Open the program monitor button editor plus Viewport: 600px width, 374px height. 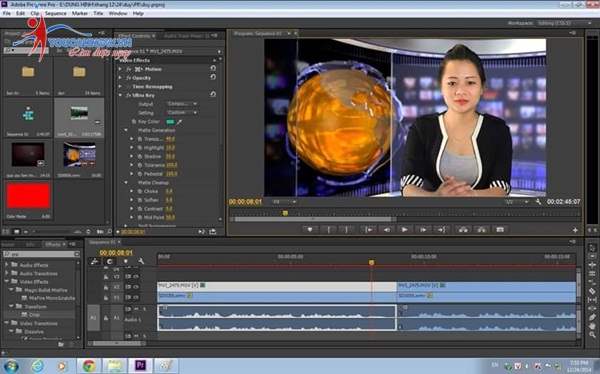coord(575,230)
